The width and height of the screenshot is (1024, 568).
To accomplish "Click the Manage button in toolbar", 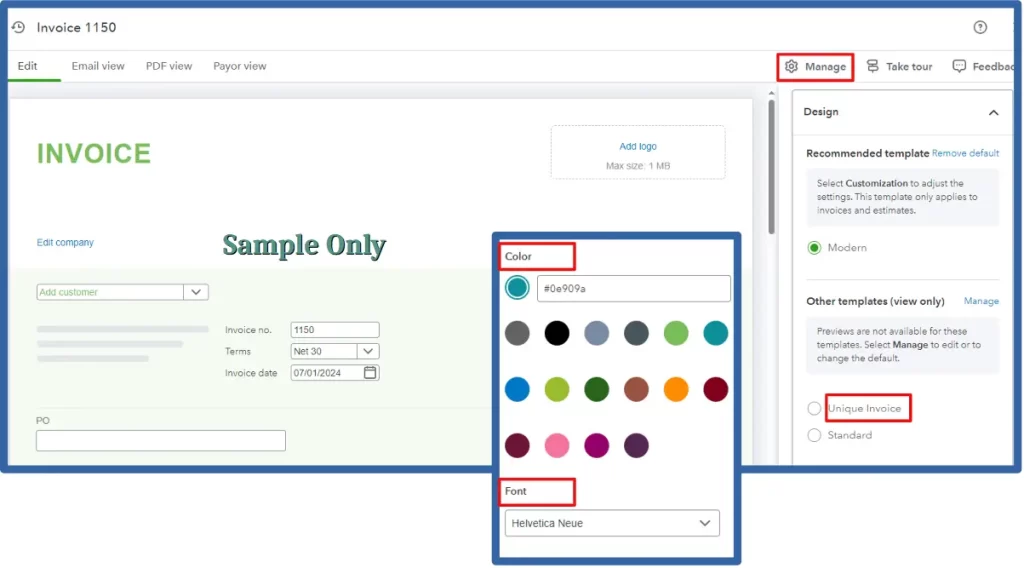I will (815, 67).
